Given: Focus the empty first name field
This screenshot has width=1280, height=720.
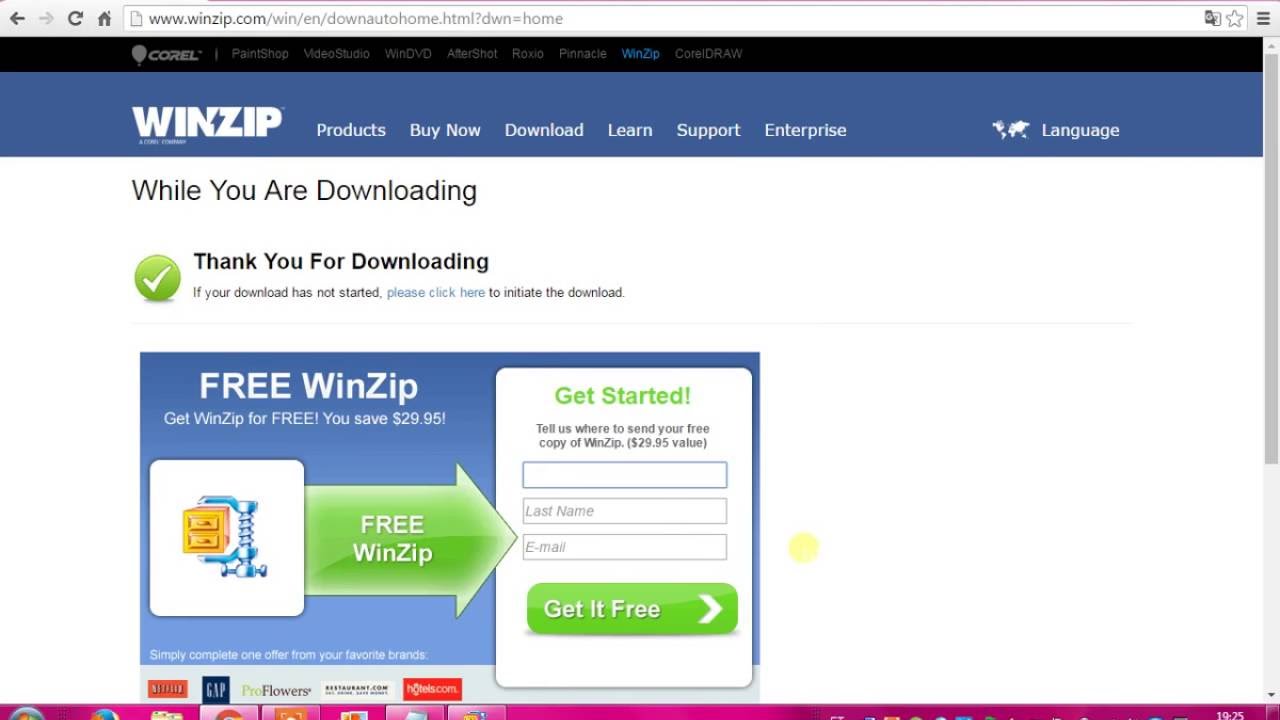Looking at the screenshot, I should (x=625, y=475).
